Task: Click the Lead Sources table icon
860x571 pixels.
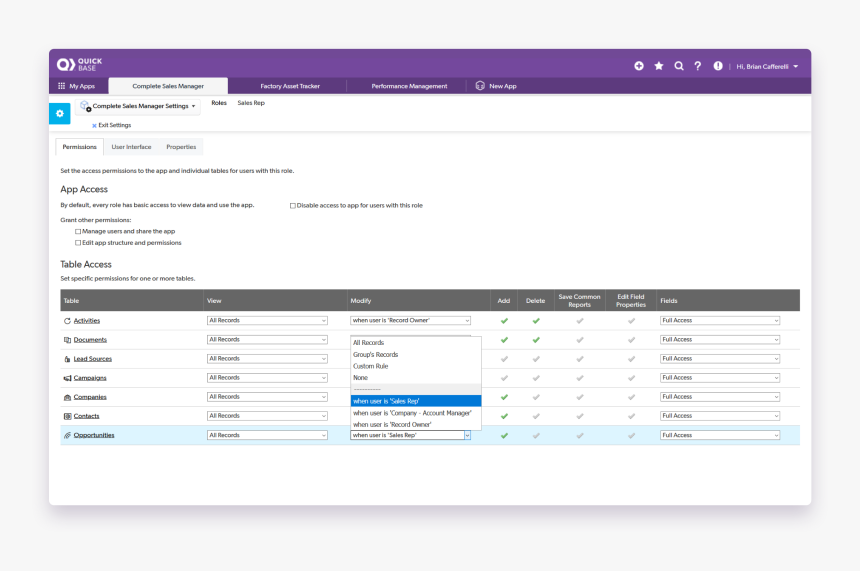Action: 67,359
